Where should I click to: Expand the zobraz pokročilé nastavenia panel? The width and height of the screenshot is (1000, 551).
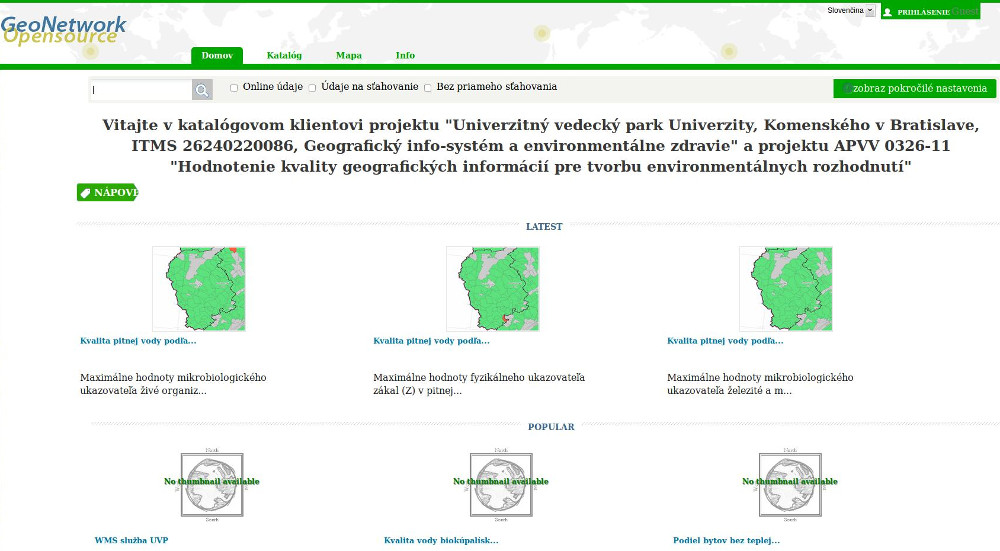[914, 89]
